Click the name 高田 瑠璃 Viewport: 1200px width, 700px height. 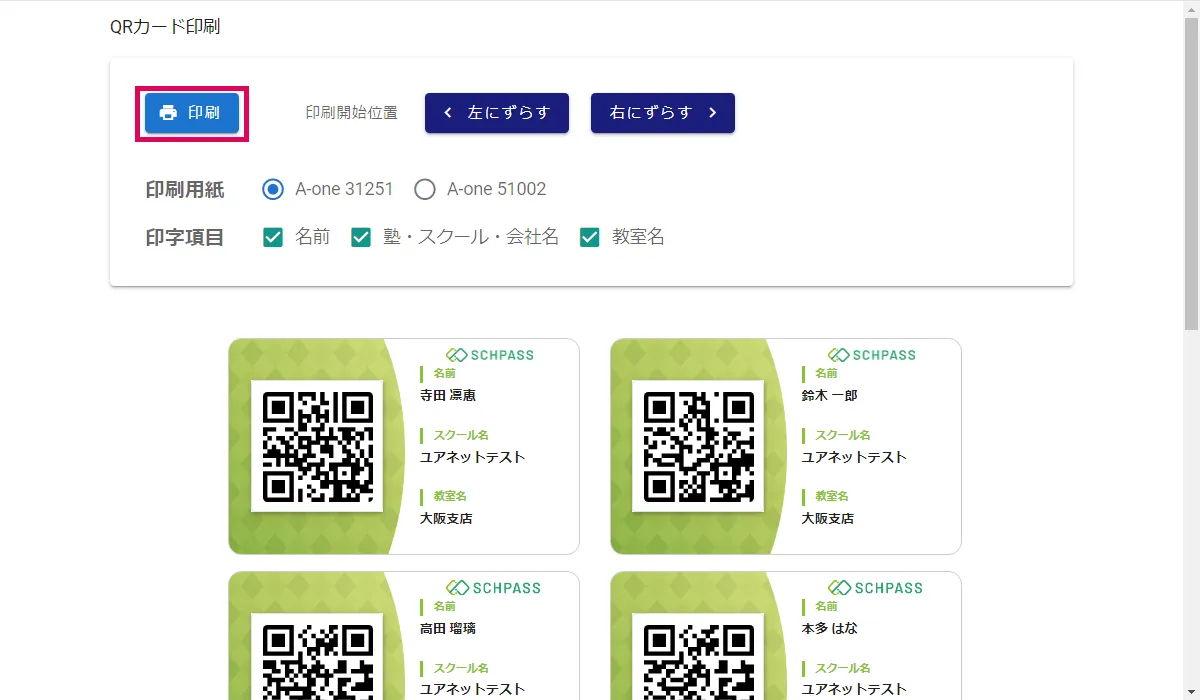[x=448, y=628]
